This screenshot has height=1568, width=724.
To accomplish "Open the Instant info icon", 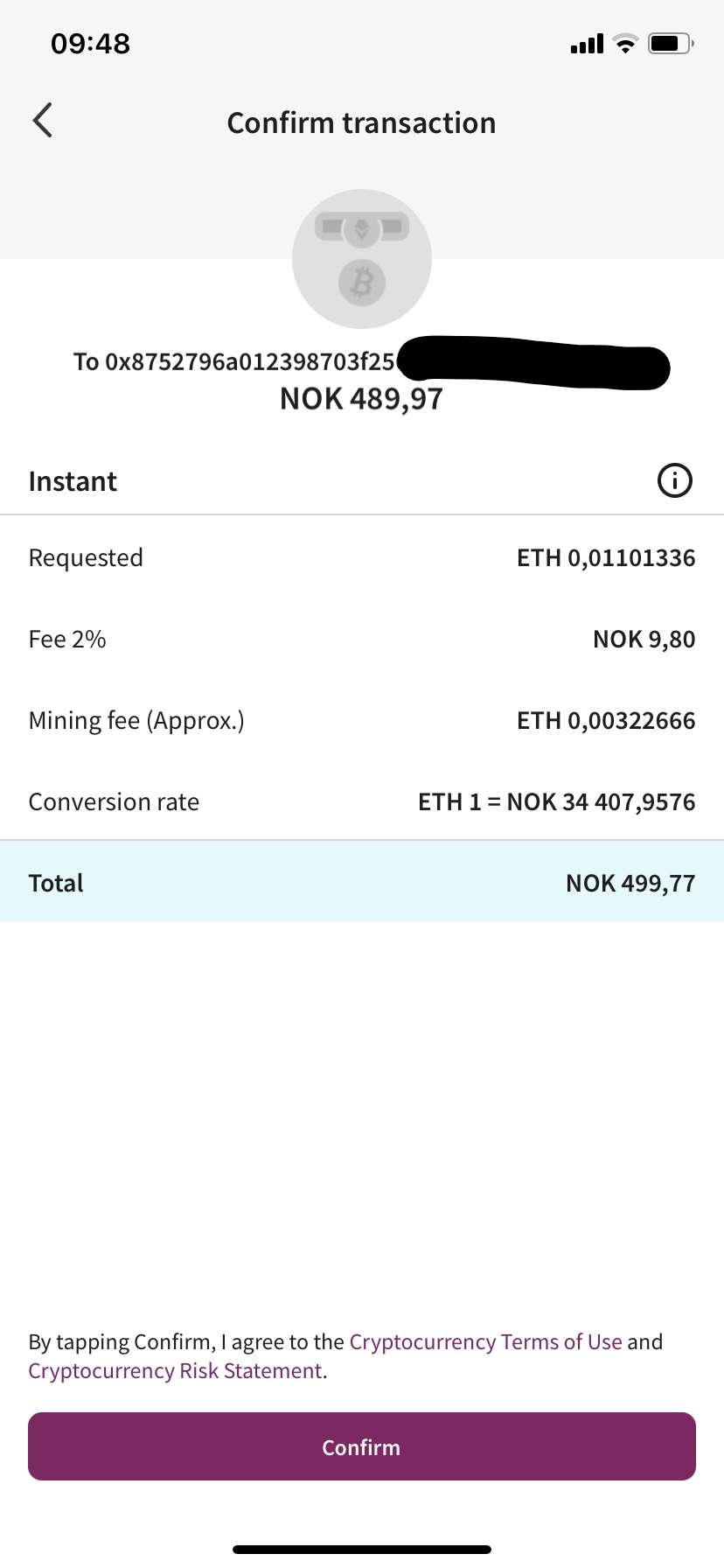I will point(674,480).
